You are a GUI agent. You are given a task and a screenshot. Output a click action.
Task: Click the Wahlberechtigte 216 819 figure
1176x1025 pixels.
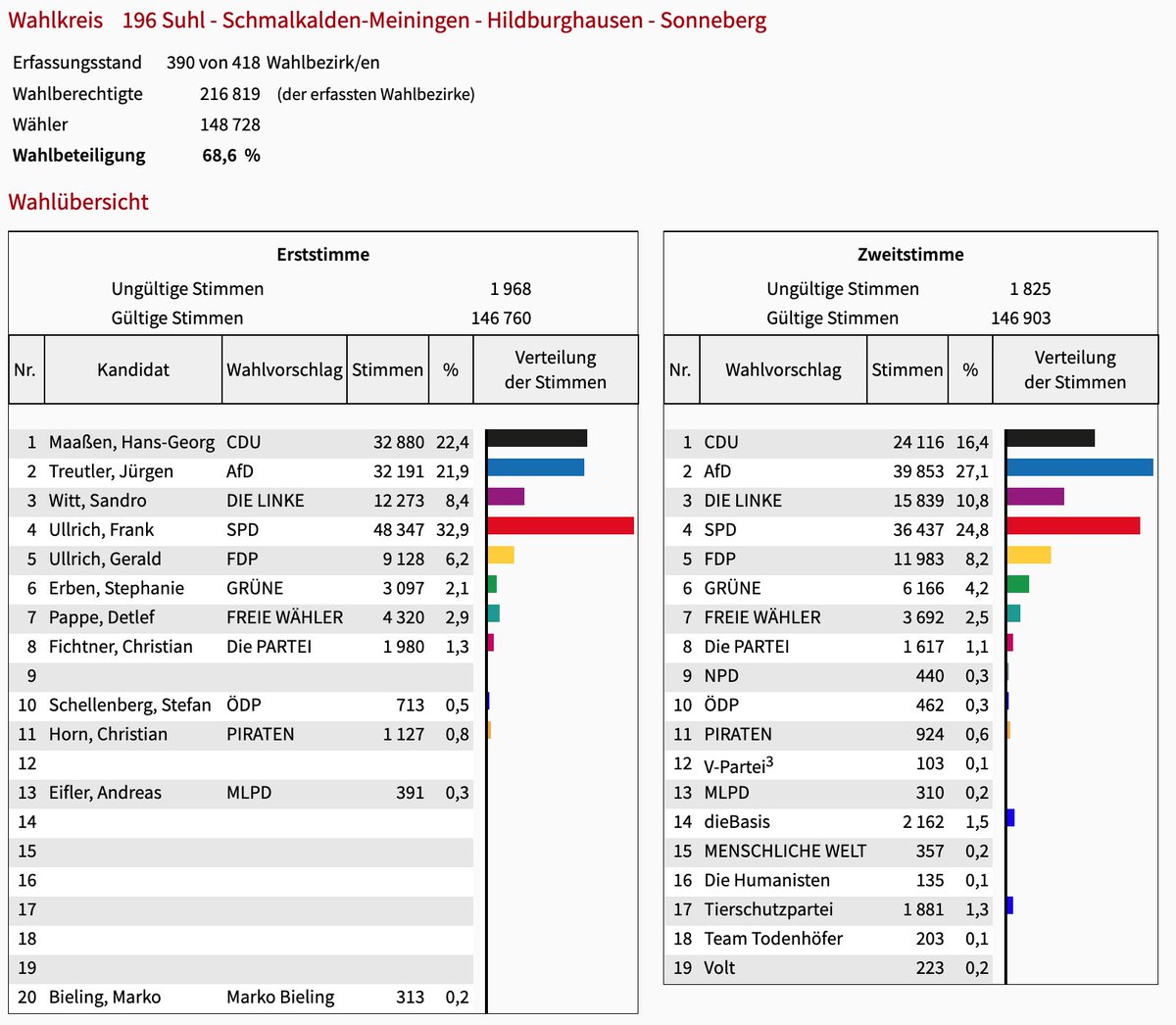(x=230, y=94)
